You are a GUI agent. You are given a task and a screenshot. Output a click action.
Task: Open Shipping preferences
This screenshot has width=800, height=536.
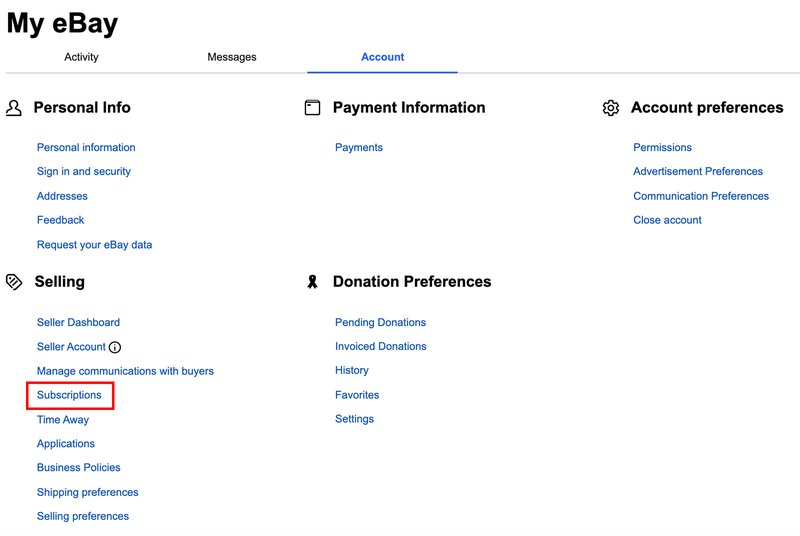tap(88, 492)
